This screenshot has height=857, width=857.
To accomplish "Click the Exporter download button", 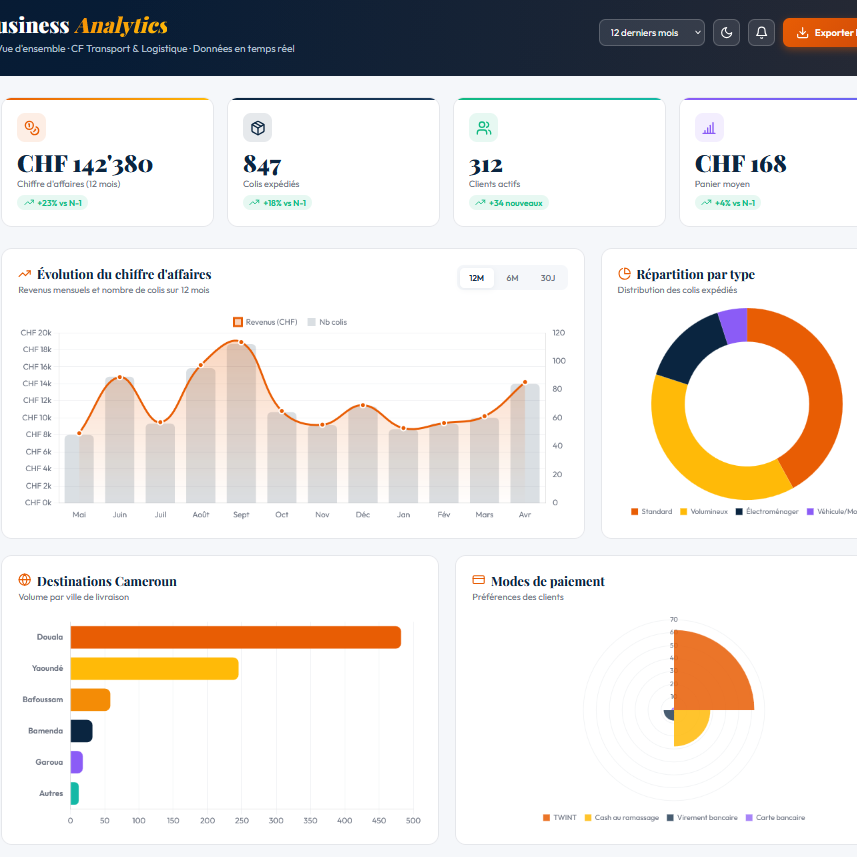I will 820,33.
